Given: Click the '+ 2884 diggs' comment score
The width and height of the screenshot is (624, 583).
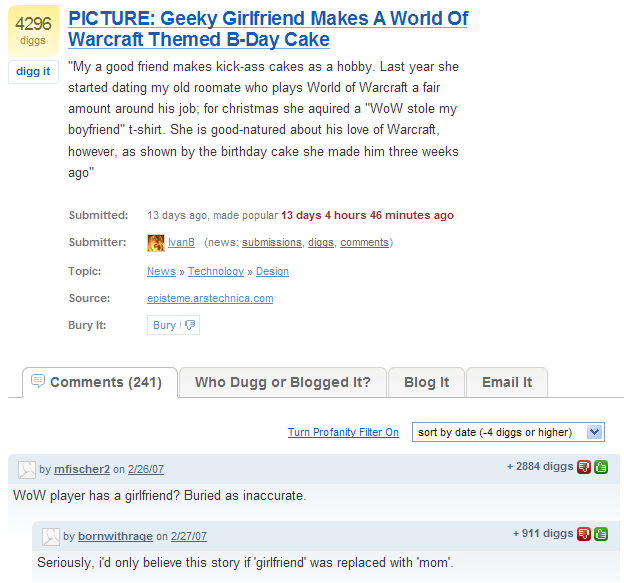Looking at the screenshot, I should (540, 466).
